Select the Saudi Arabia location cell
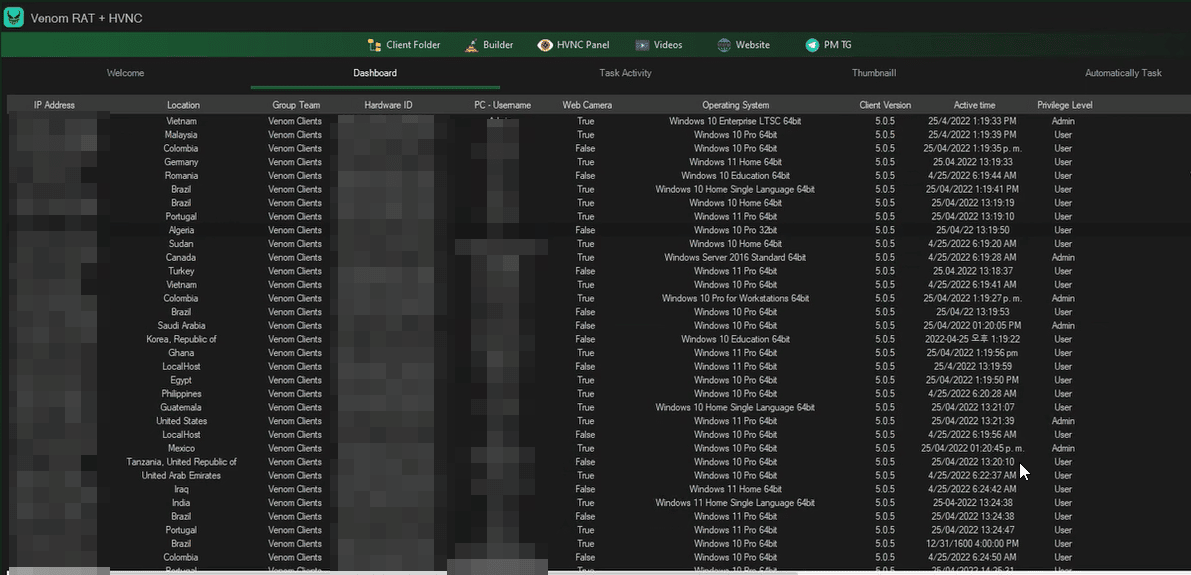 click(x=182, y=325)
